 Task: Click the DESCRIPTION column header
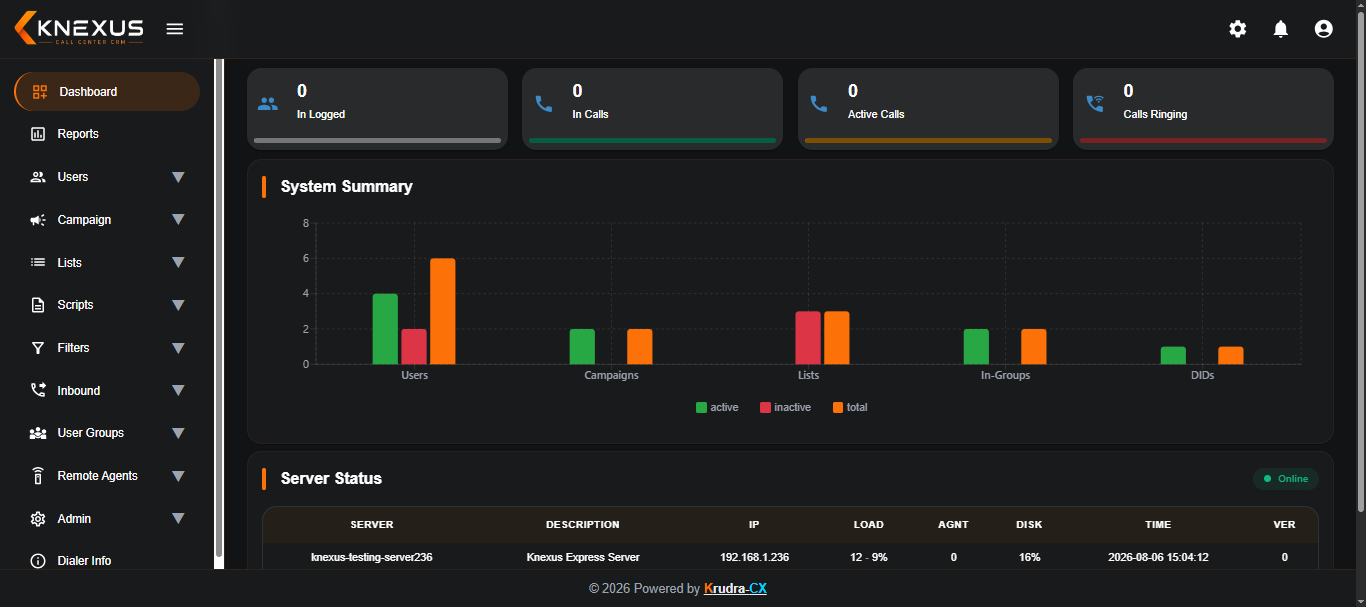pyautogui.click(x=583, y=524)
